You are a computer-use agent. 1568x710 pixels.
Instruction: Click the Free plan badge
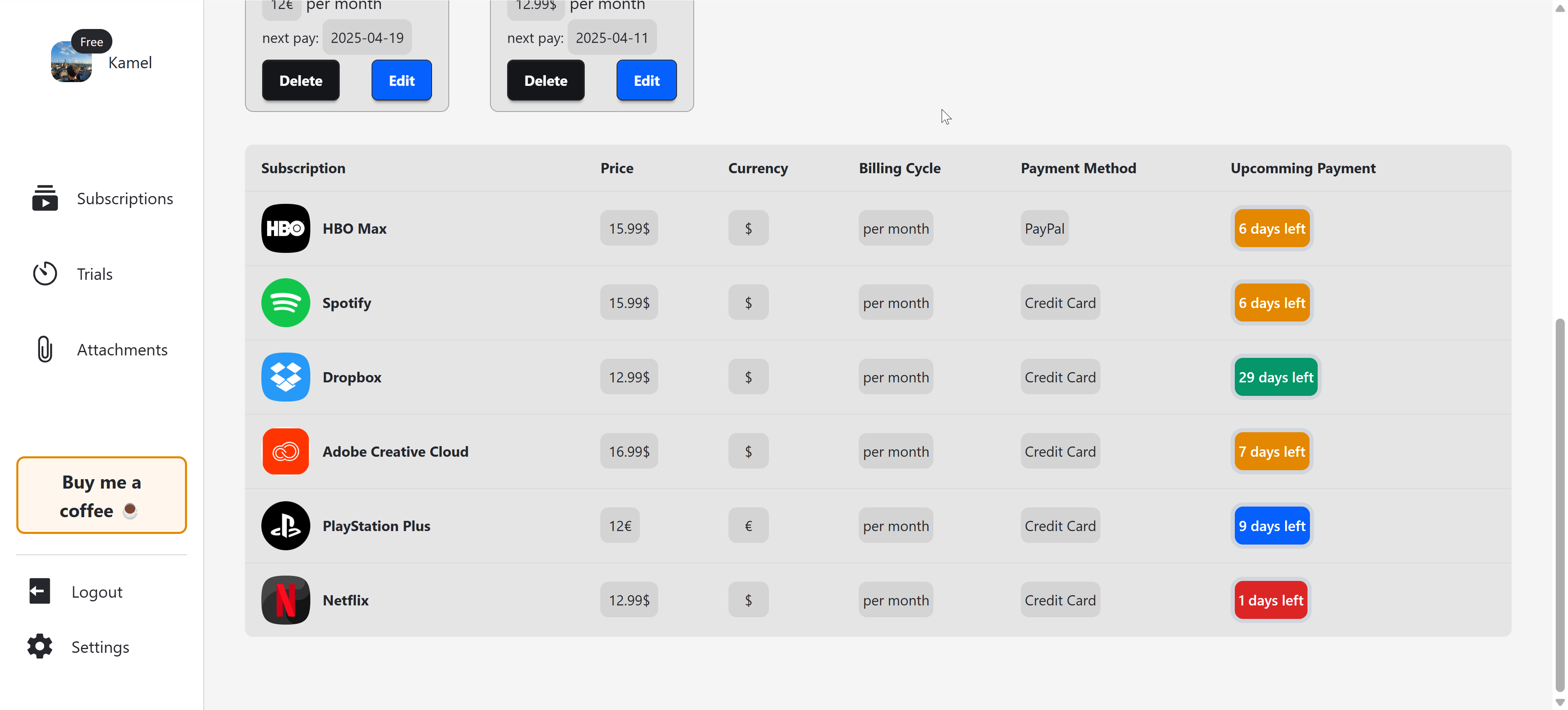pos(91,41)
